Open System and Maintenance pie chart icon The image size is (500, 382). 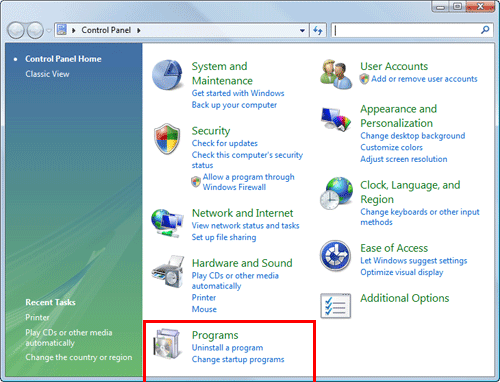[x=167, y=75]
